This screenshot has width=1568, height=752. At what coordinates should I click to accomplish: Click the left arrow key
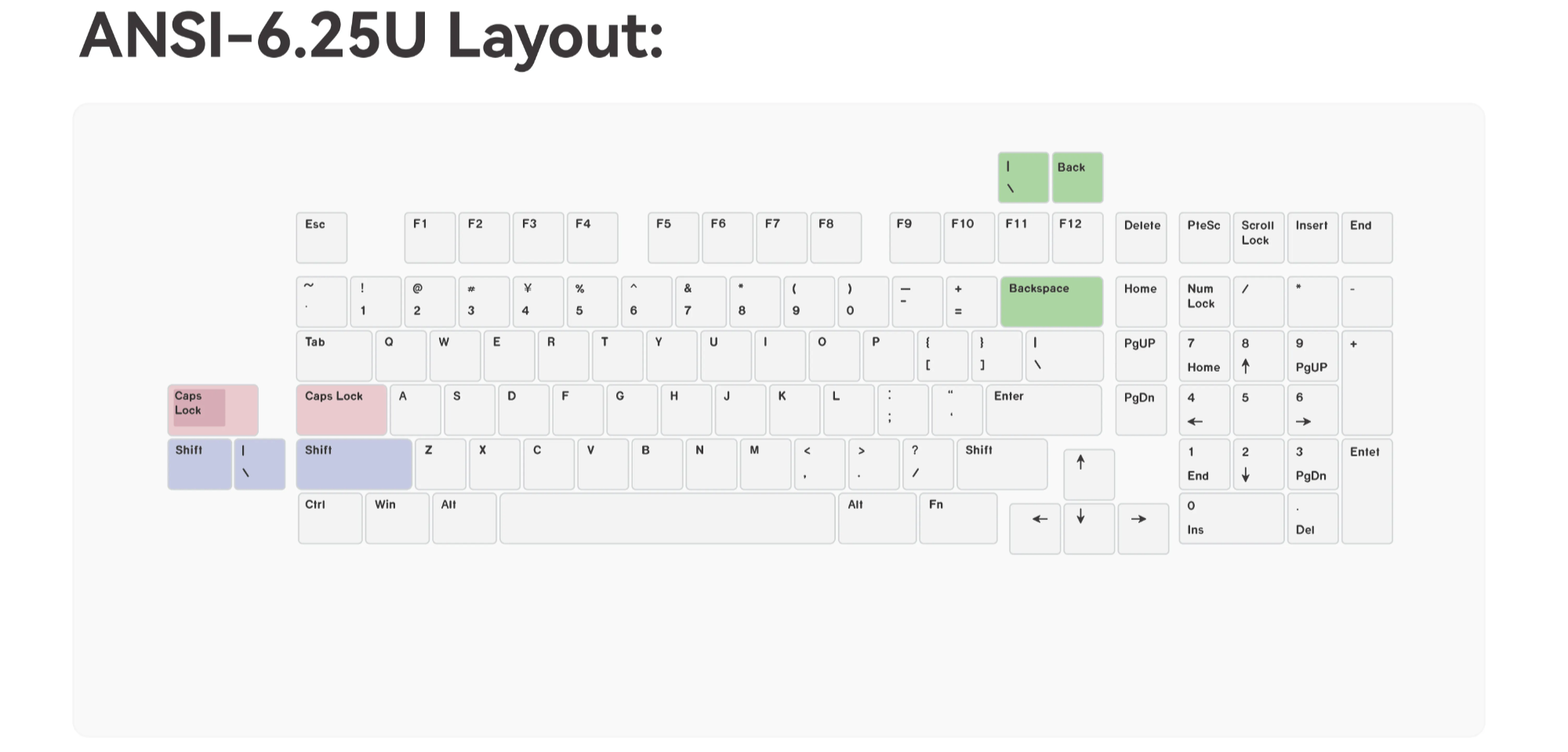(1035, 528)
